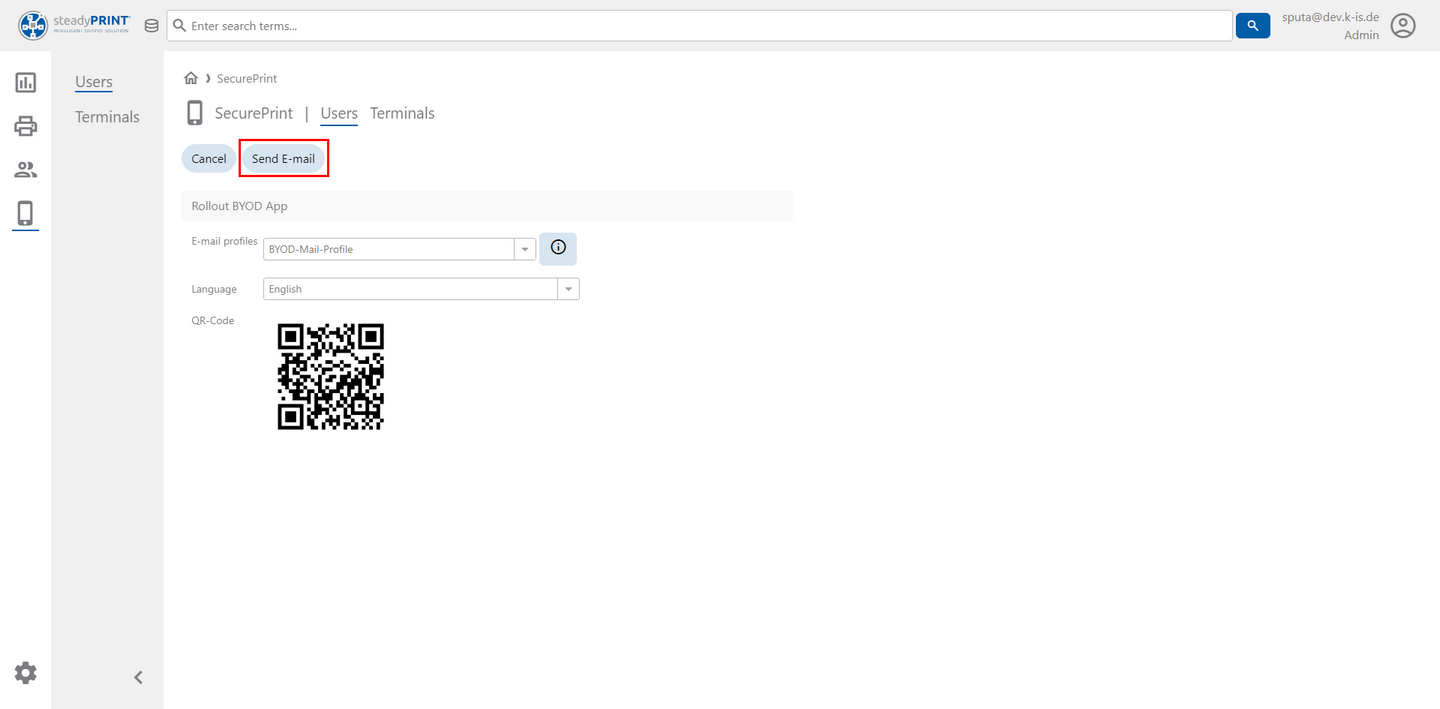1440x709 pixels.
Task: Click the Admin role label
Action: point(1361,35)
